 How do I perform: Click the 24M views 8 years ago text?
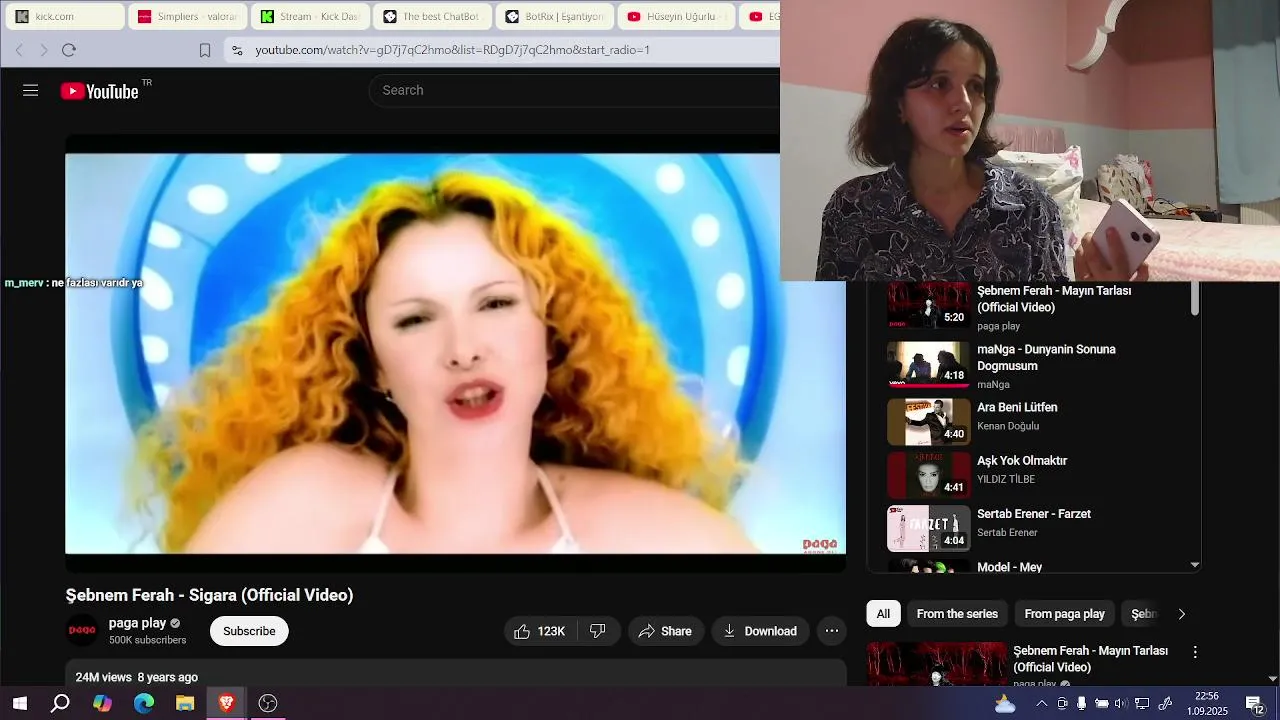pos(137,677)
